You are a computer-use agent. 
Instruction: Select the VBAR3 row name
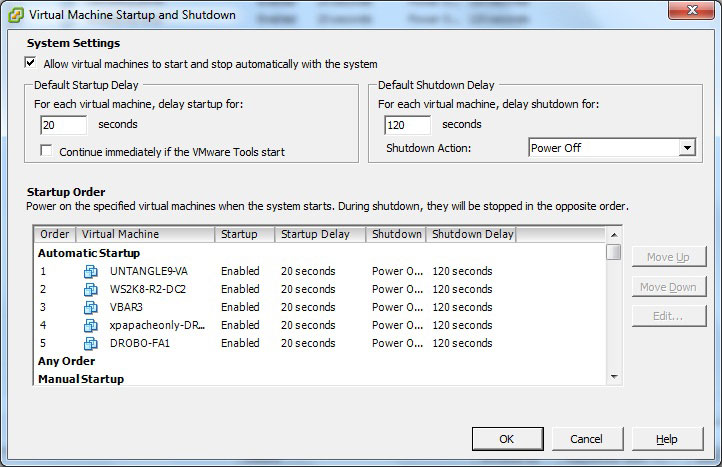(126, 307)
